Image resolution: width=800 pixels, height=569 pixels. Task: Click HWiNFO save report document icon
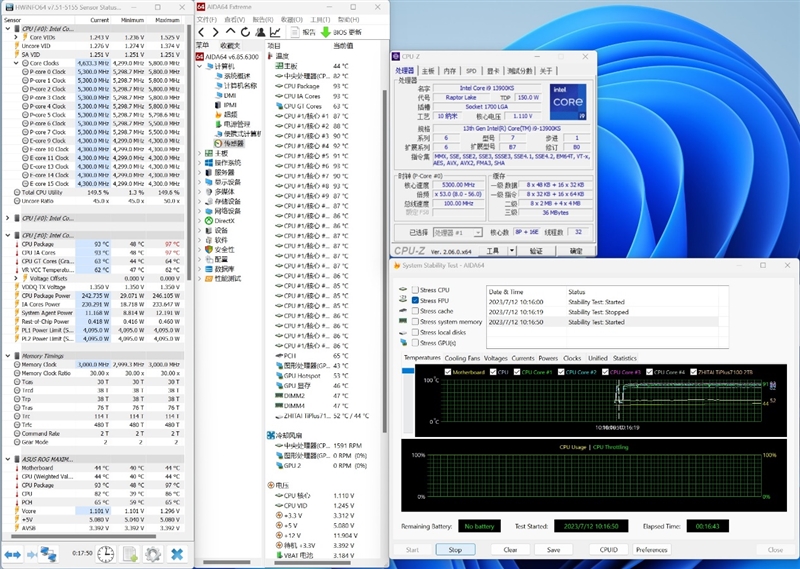coord(130,554)
